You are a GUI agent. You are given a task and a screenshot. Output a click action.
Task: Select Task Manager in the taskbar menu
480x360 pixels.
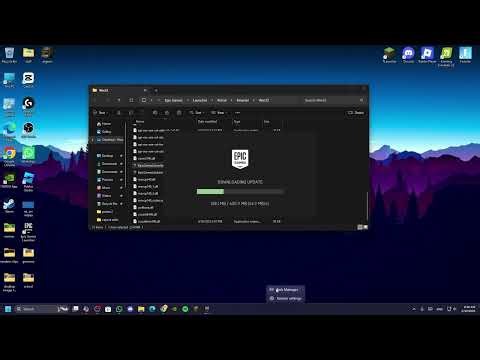[285, 290]
